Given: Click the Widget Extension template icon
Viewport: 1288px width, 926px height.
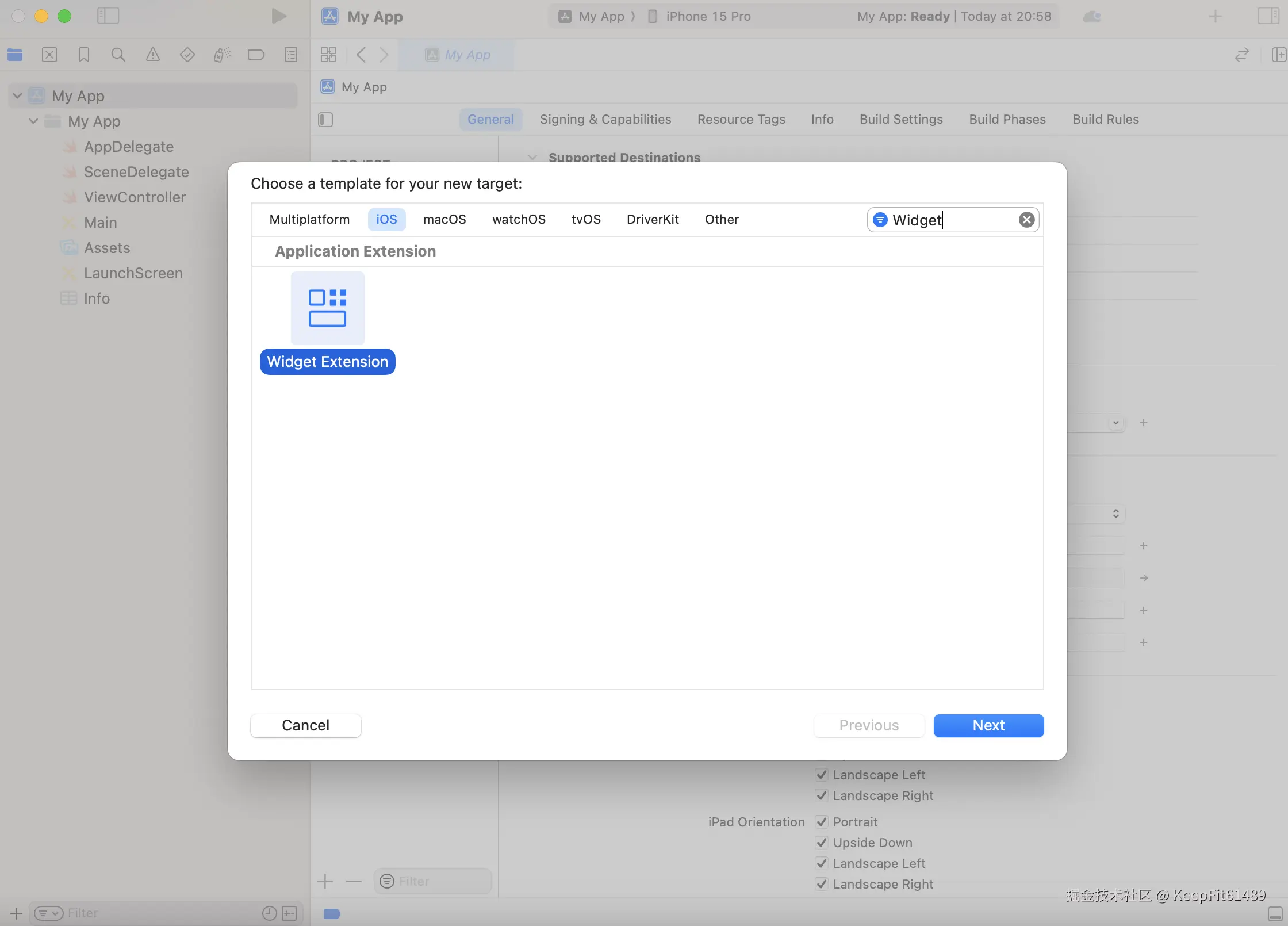Looking at the screenshot, I should (x=327, y=308).
